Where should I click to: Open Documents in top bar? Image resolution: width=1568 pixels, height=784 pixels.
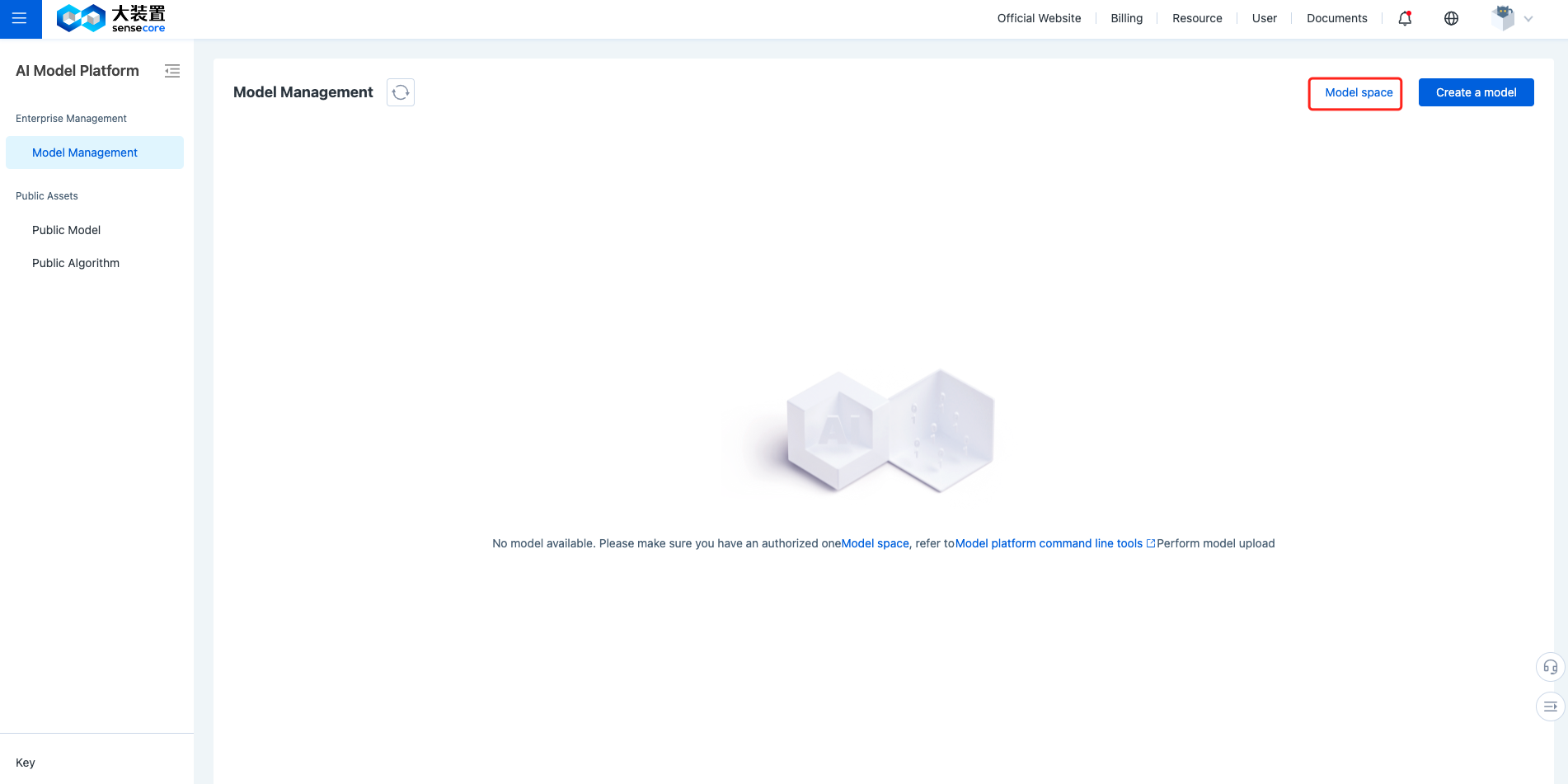pos(1336,18)
